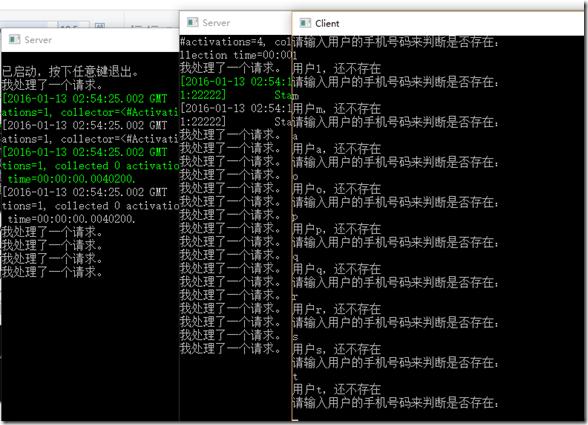Click 'llection time=00:00' line in middle Server
This screenshot has height=425, width=588.
(x=236, y=55)
